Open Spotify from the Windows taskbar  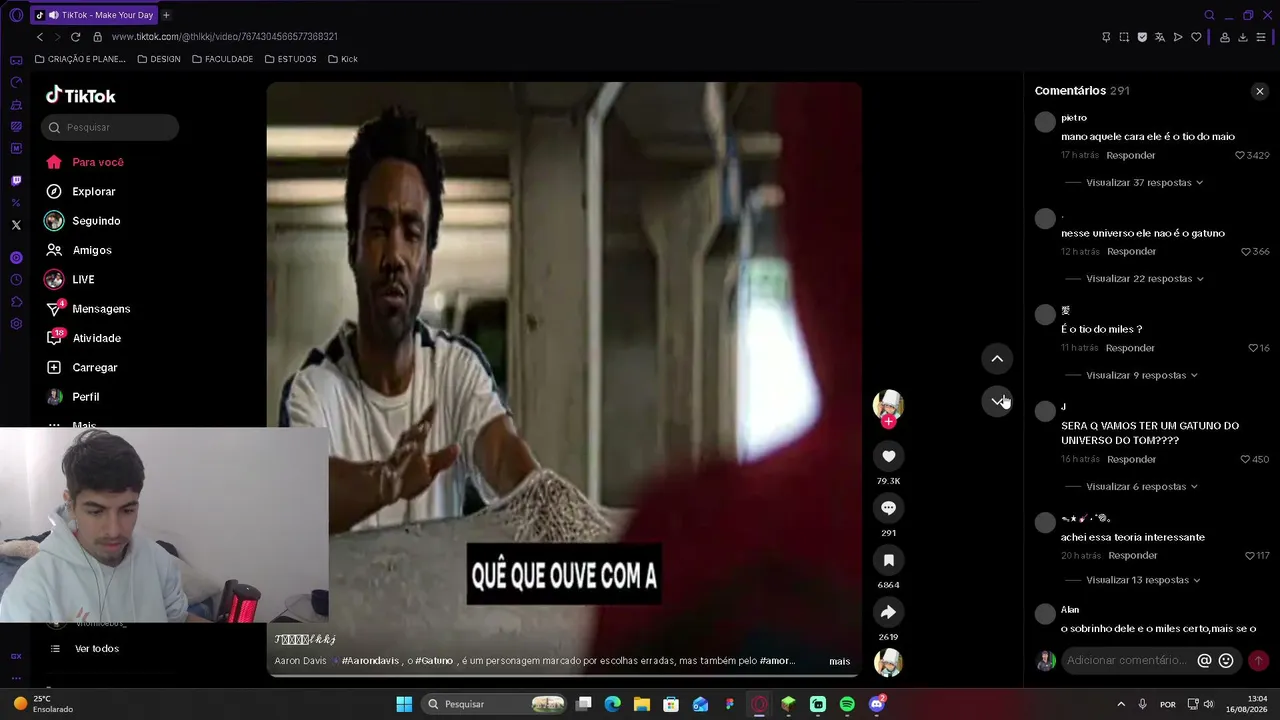[x=847, y=704]
